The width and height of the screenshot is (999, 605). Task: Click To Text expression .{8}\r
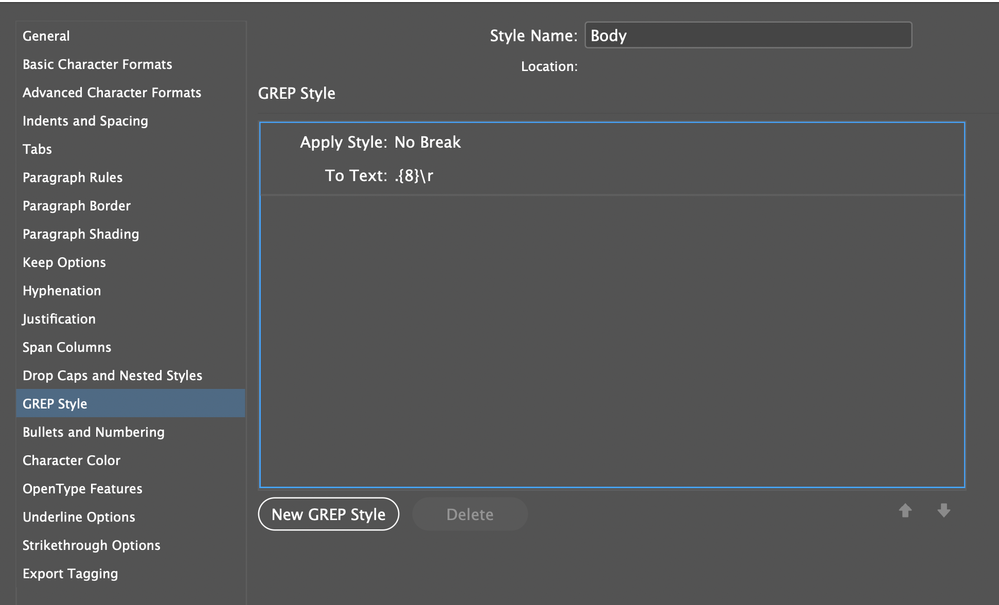414,176
